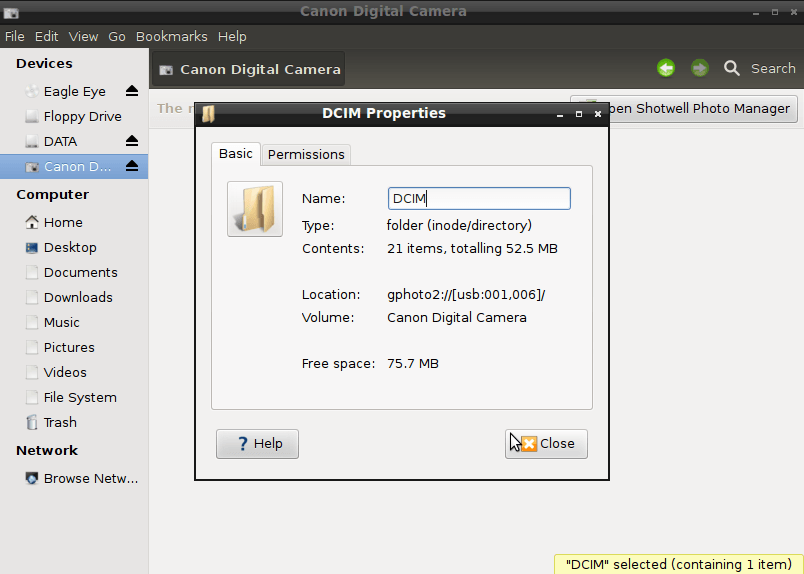Image resolution: width=804 pixels, height=574 pixels.
Task: Open the Edit menu
Action: [46, 36]
